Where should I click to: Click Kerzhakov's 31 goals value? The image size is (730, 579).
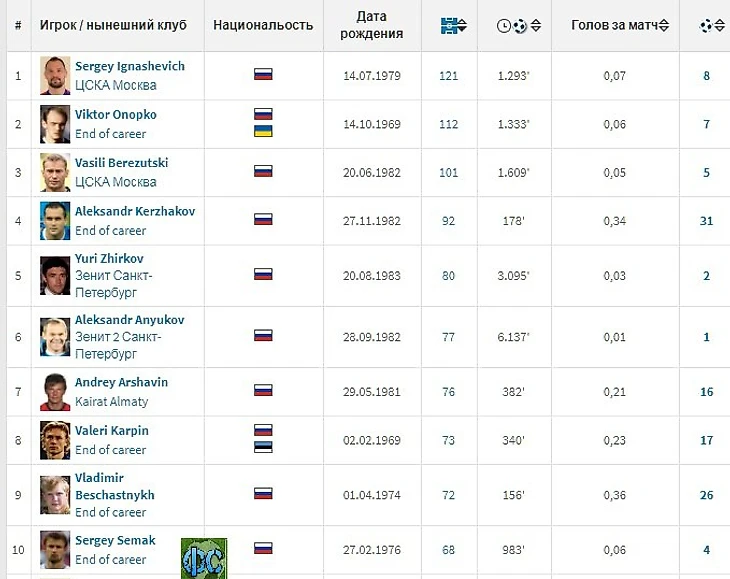pyautogui.click(x=706, y=221)
